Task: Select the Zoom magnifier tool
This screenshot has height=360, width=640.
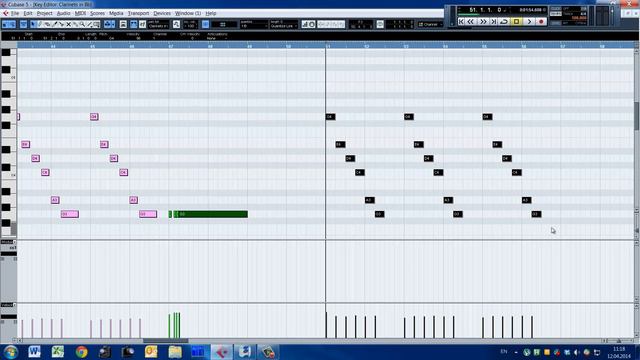Action: (x=82, y=24)
